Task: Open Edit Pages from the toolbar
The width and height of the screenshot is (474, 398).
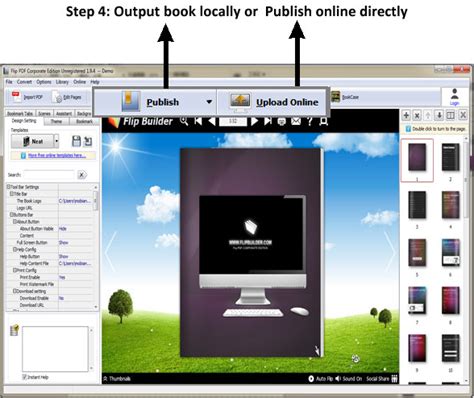Action: [x=68, y=97]
